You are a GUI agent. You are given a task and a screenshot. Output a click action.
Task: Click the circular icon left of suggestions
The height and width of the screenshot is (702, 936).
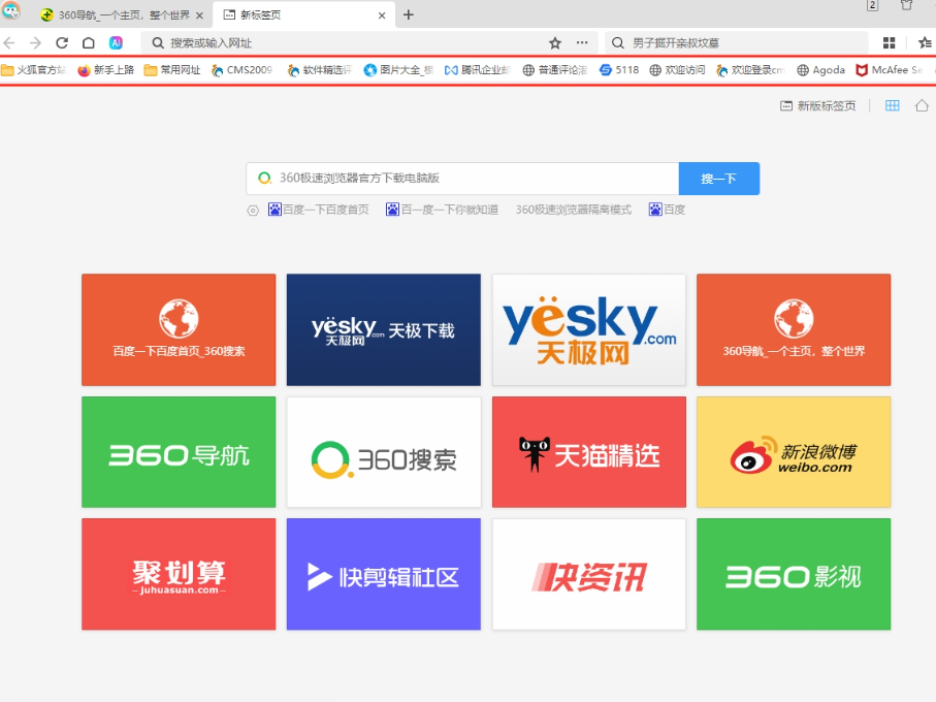[x=253, y=211]
